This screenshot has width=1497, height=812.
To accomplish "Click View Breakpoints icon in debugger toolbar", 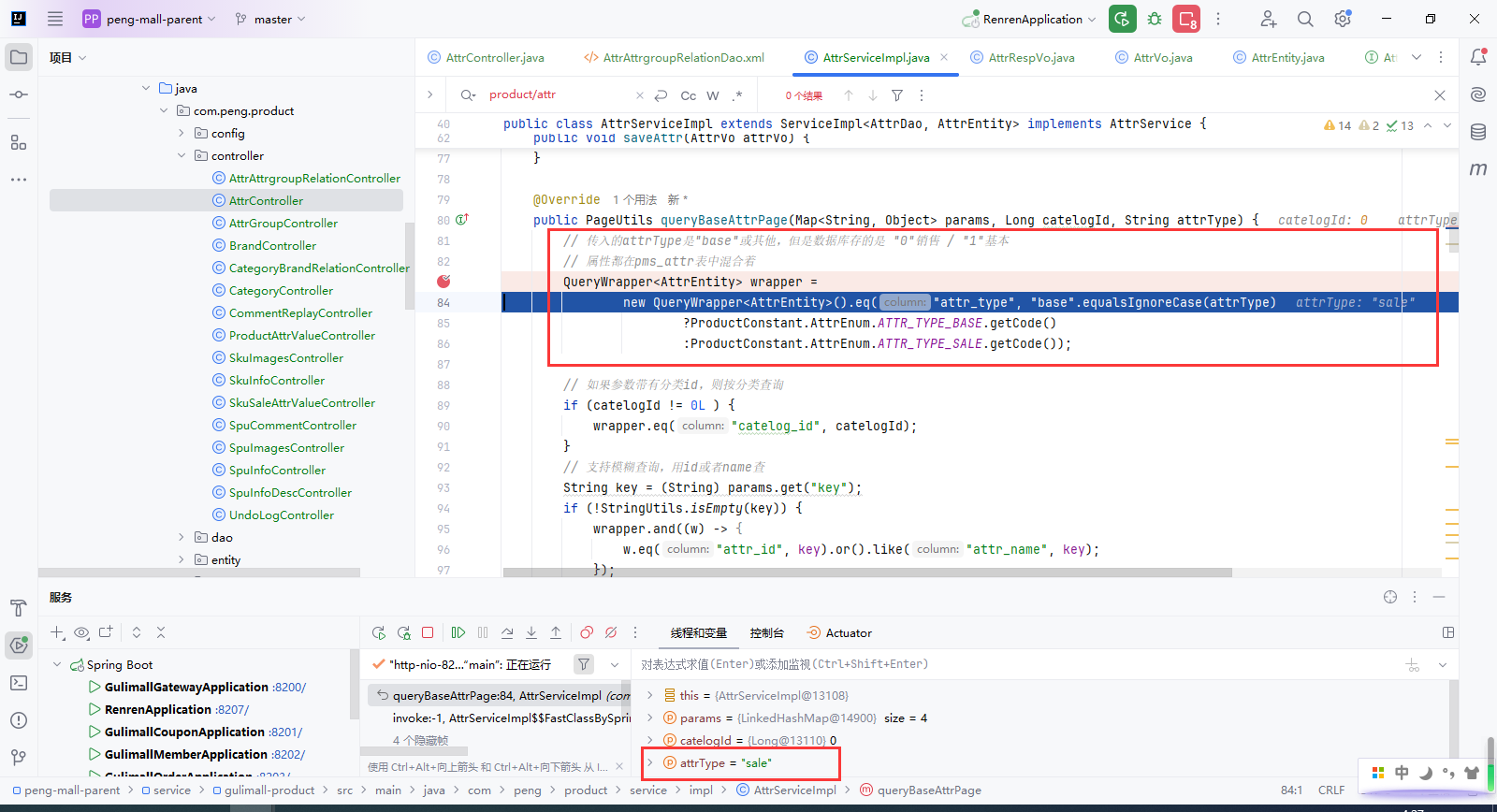I will [x=587, y=633].
